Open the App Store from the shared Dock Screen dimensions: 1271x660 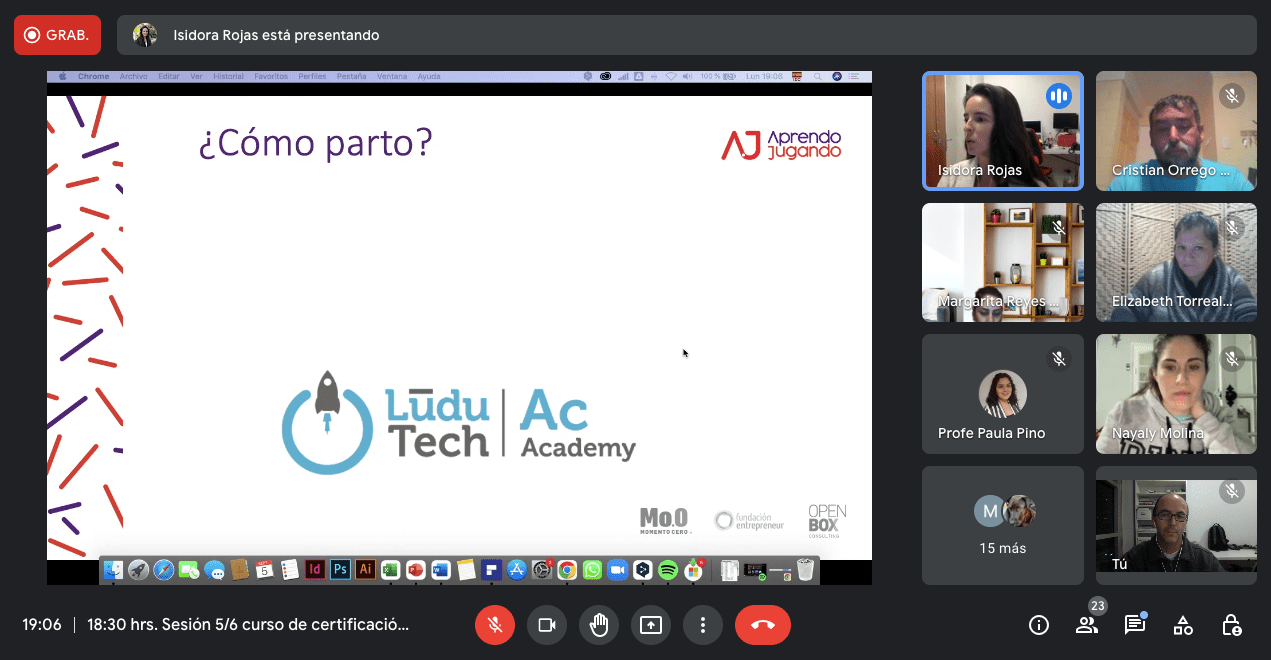[517, 570]
